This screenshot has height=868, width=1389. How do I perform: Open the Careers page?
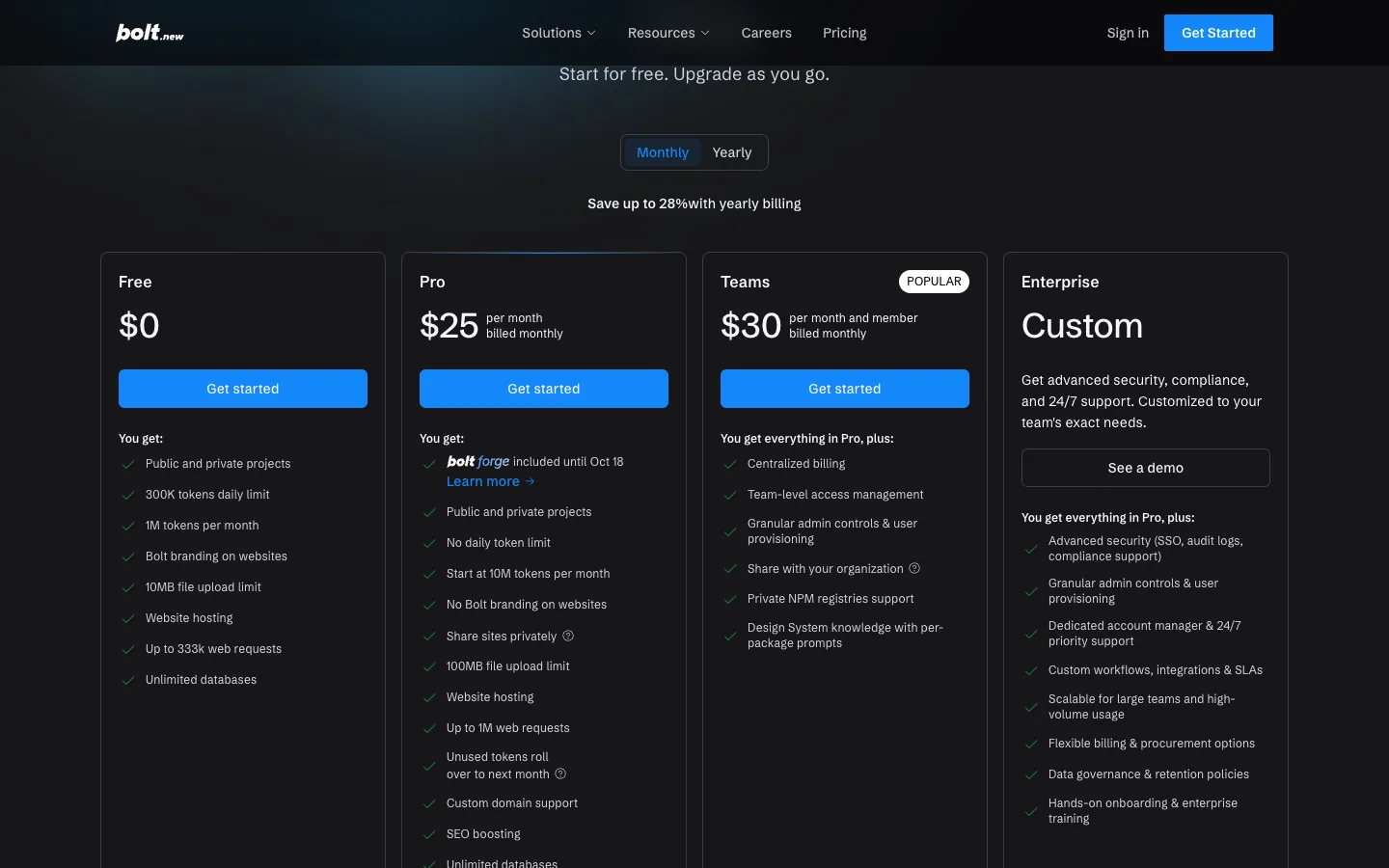767,33
